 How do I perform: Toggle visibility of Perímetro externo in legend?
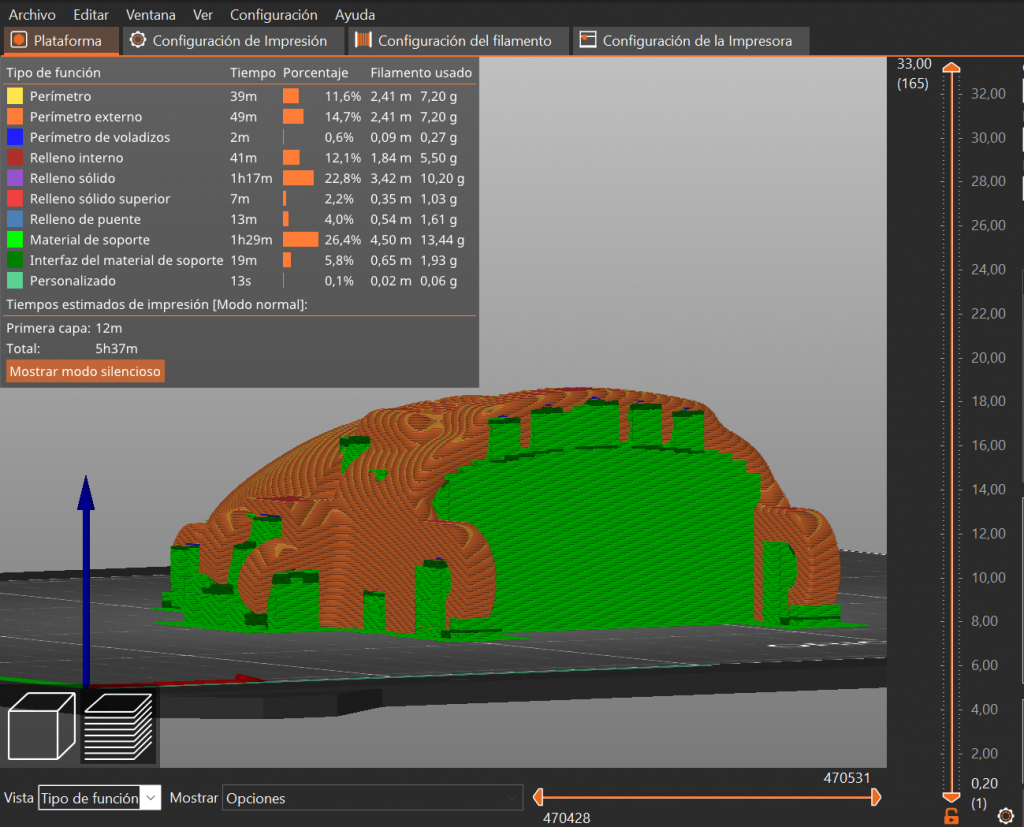pyautogui.click(x=85, y=117)
